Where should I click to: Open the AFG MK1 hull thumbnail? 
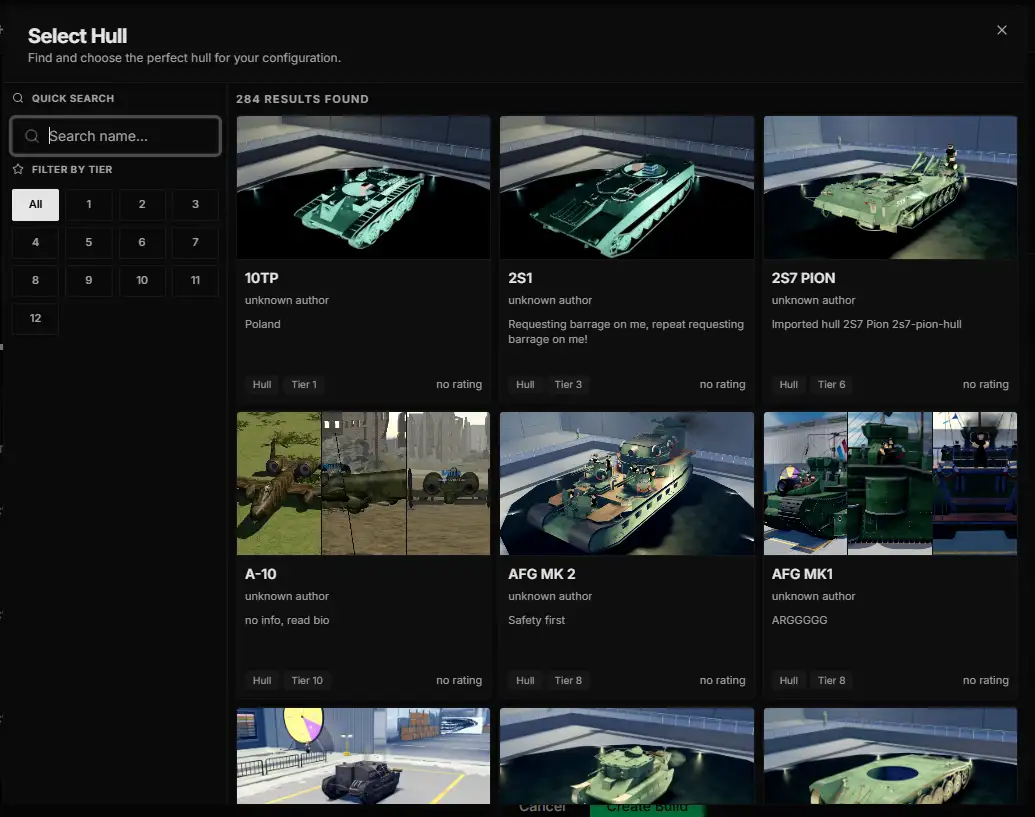point(890,484)
